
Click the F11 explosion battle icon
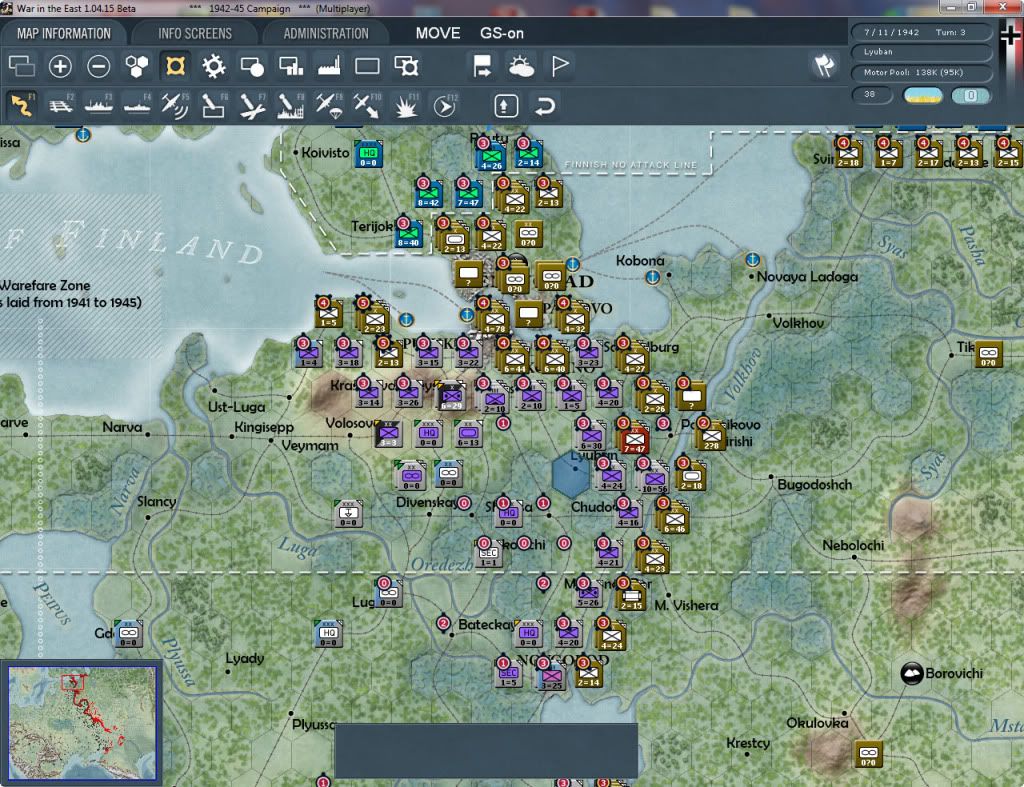tap(406, 105)
